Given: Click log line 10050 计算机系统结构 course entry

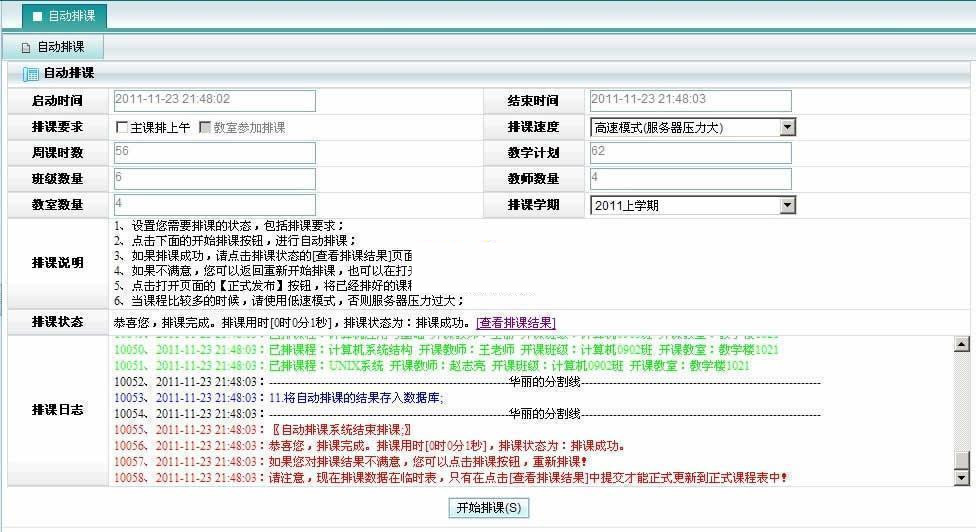Looking at the screenshot, I should coord(446,350).
